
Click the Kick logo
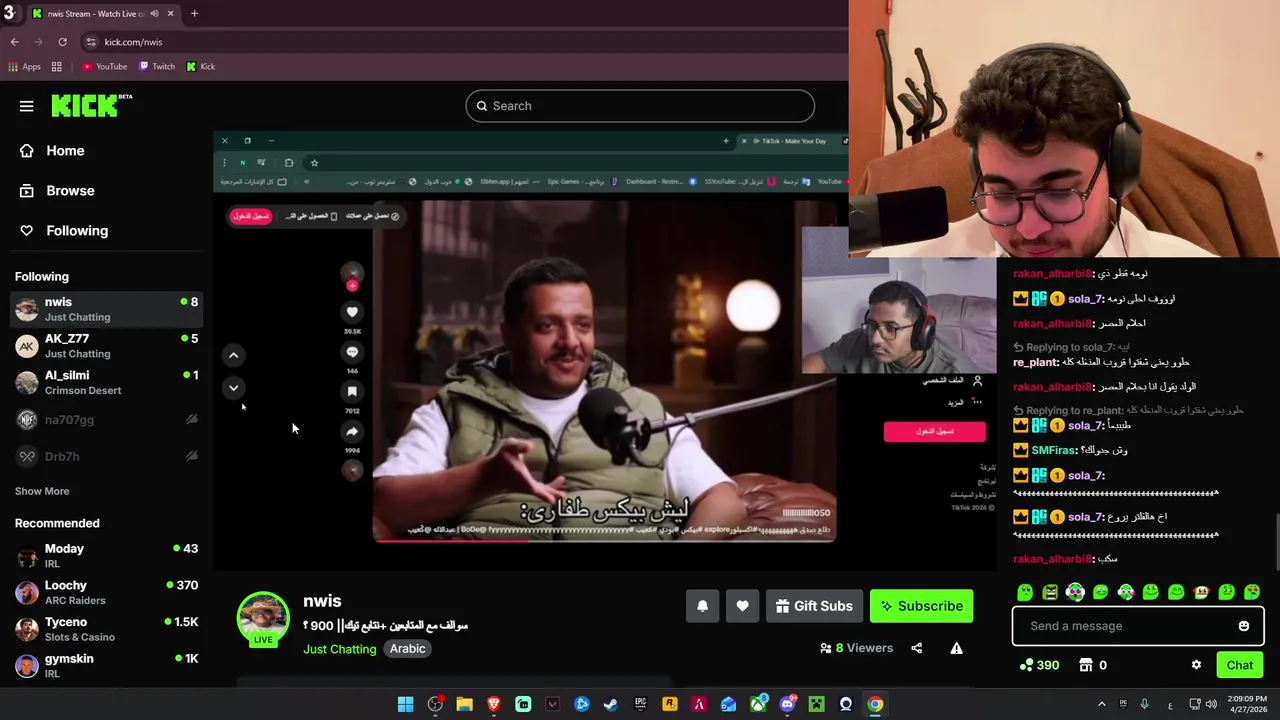(91, 105)
